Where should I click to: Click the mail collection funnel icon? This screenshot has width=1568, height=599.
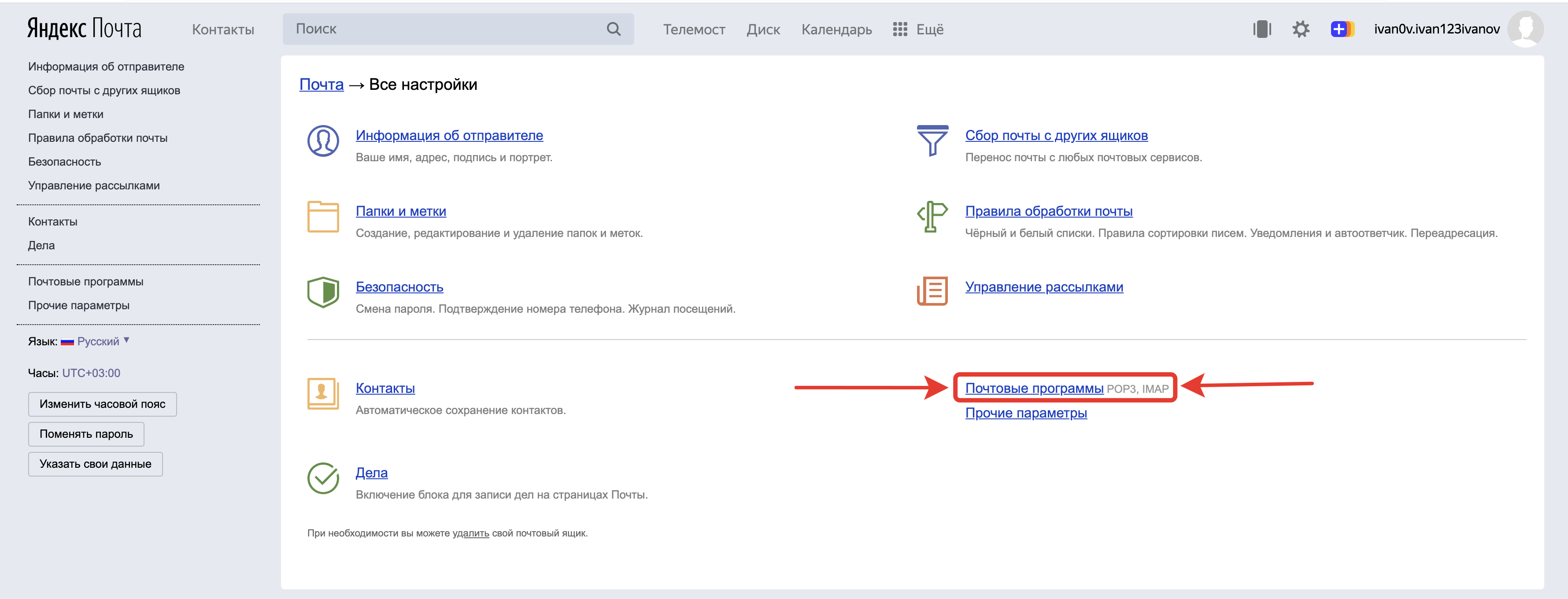(x=932, y=141)
